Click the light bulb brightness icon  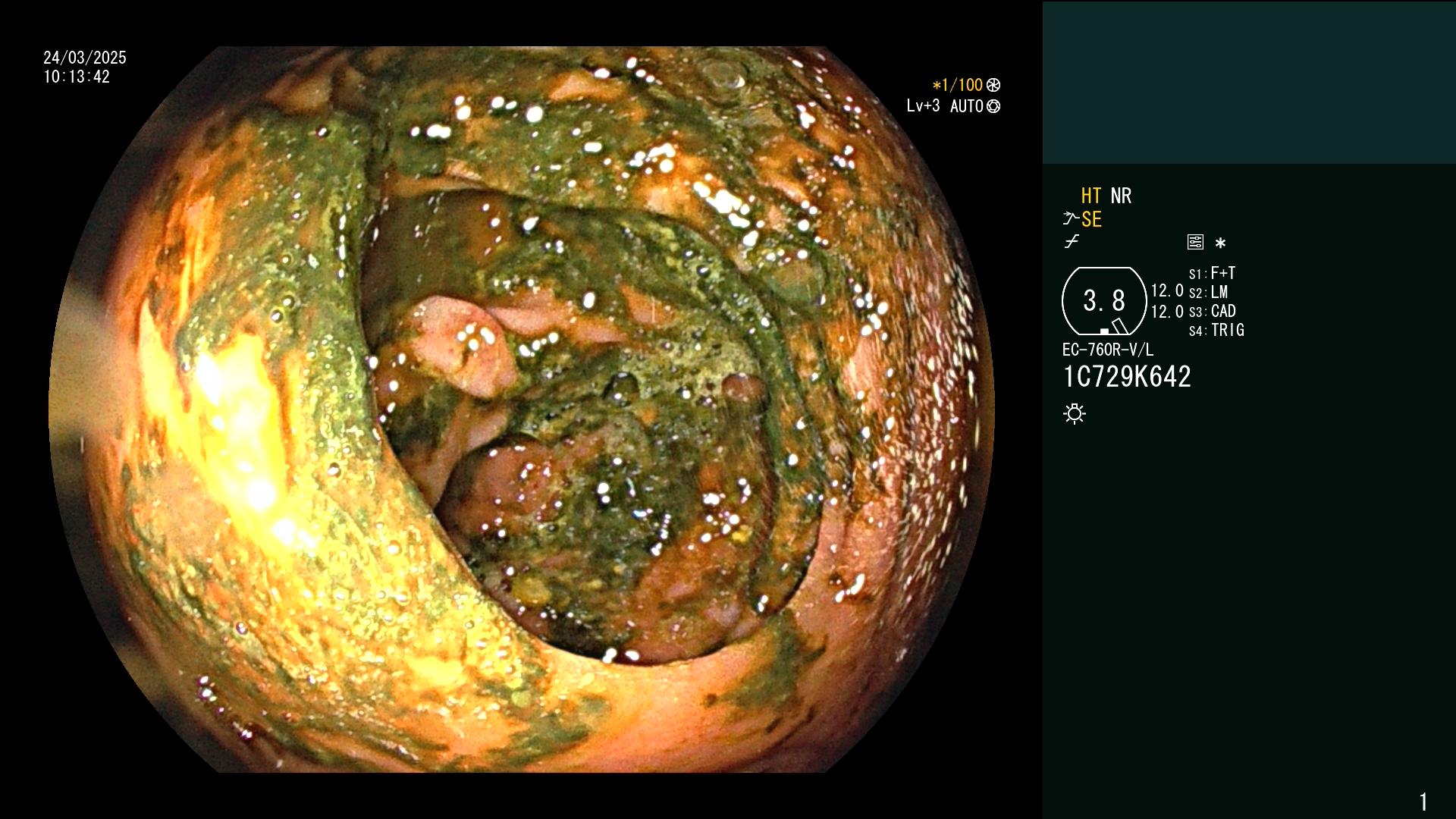(1075, 414)
